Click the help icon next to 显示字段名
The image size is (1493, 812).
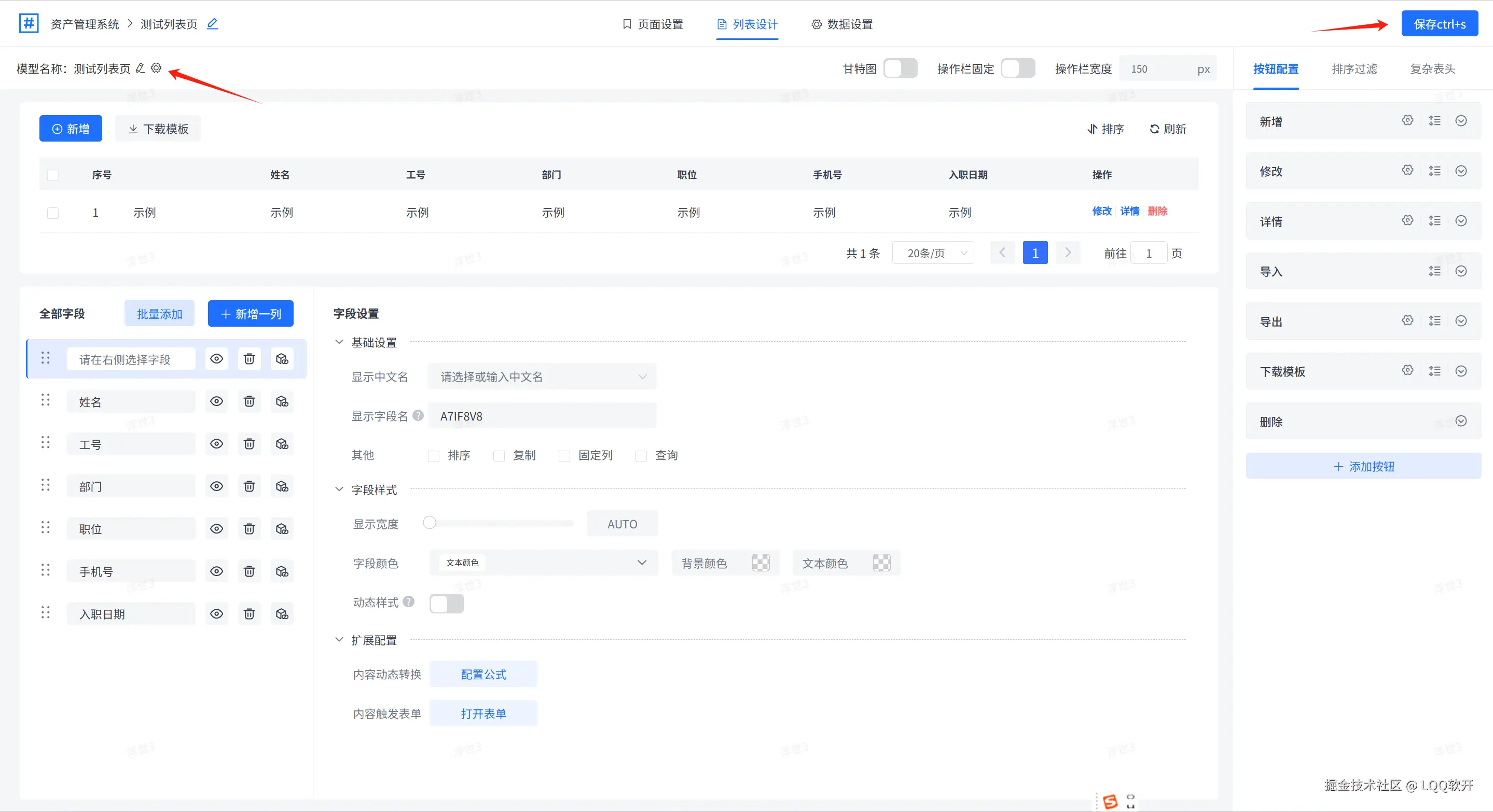tap(418, 415)
